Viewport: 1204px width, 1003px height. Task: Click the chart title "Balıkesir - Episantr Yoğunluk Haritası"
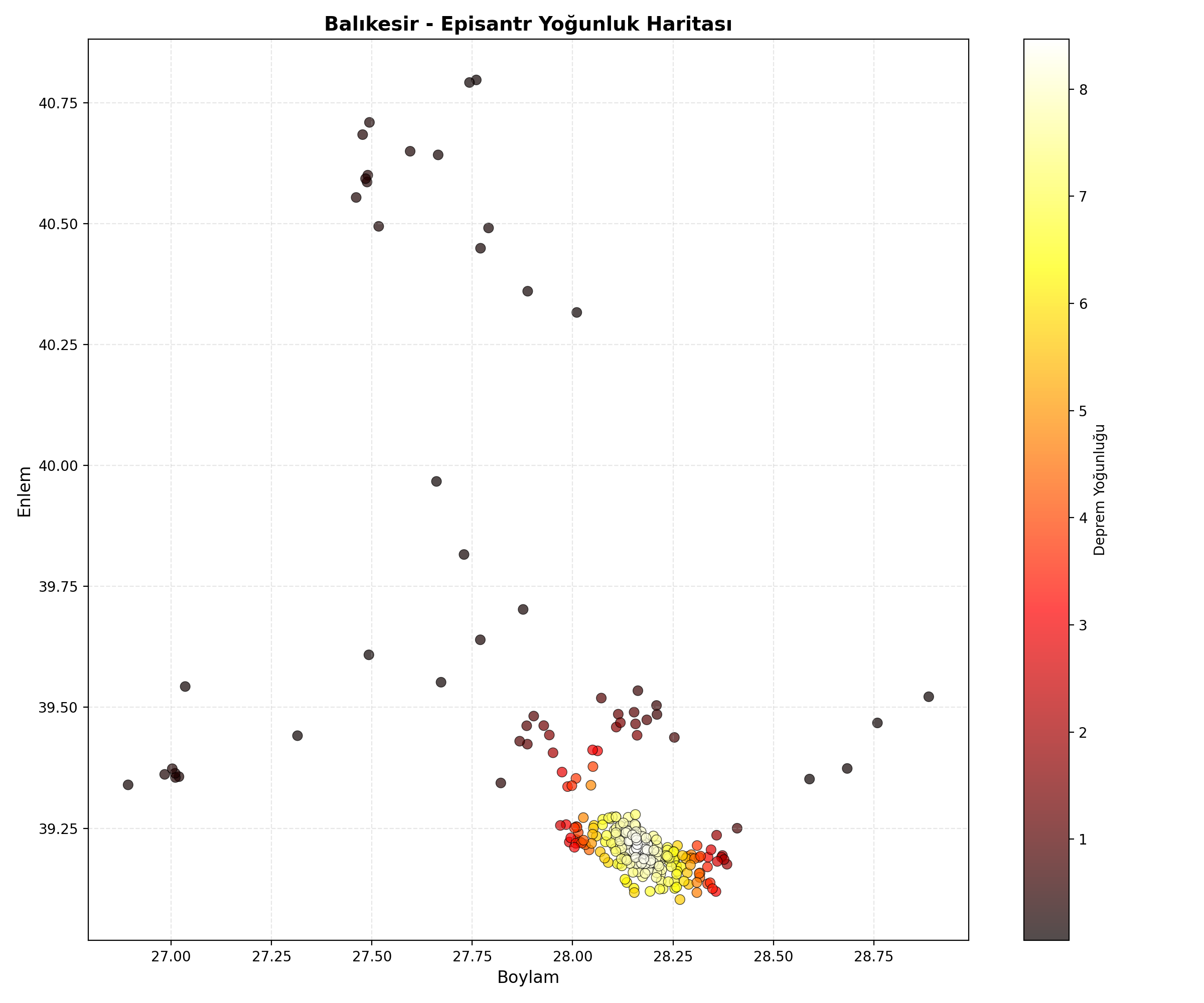pos(528,24)
